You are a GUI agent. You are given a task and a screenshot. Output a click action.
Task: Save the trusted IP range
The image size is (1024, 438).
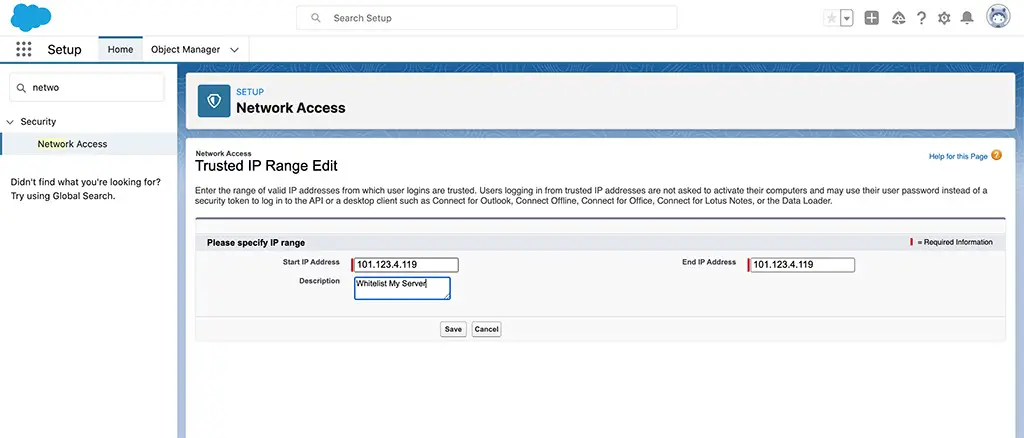(453, 329)
